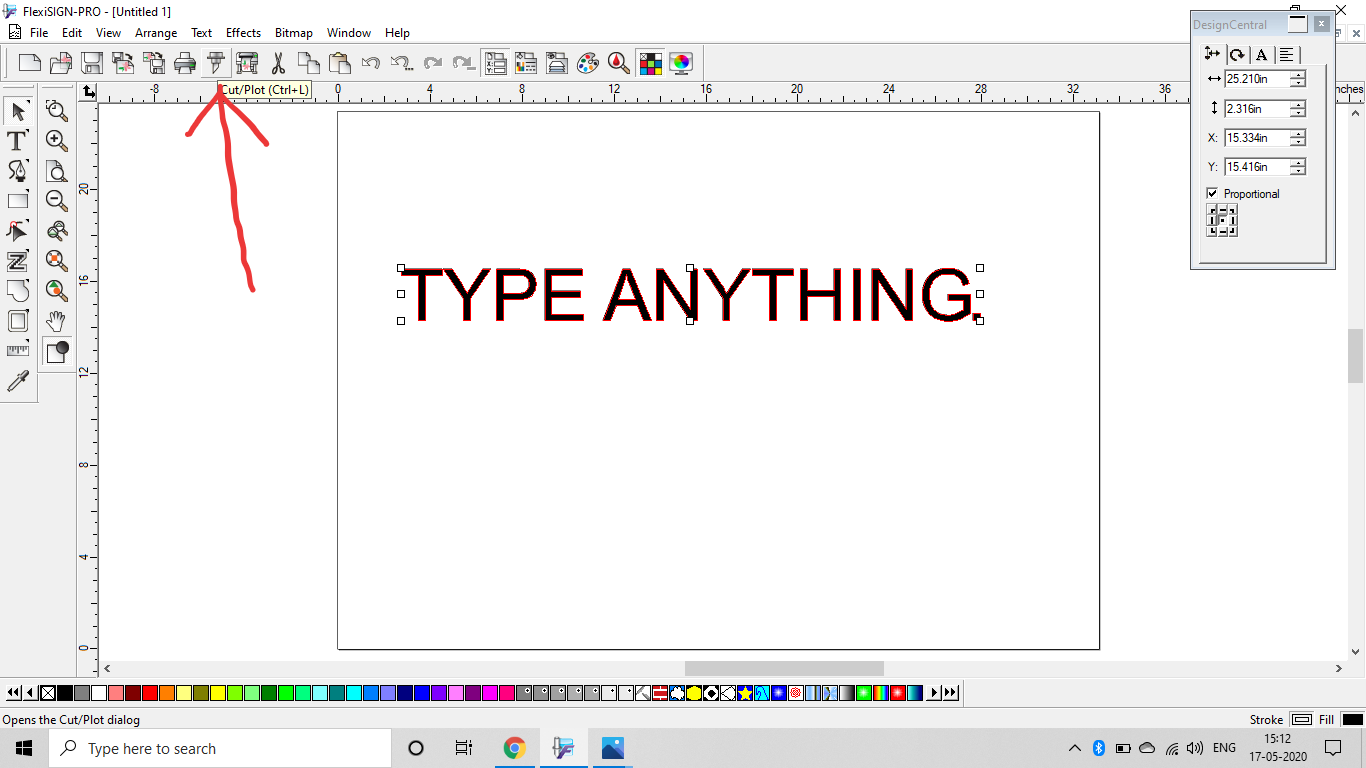
Task: Select the Measure ruler tool
Action: (18, 351)
